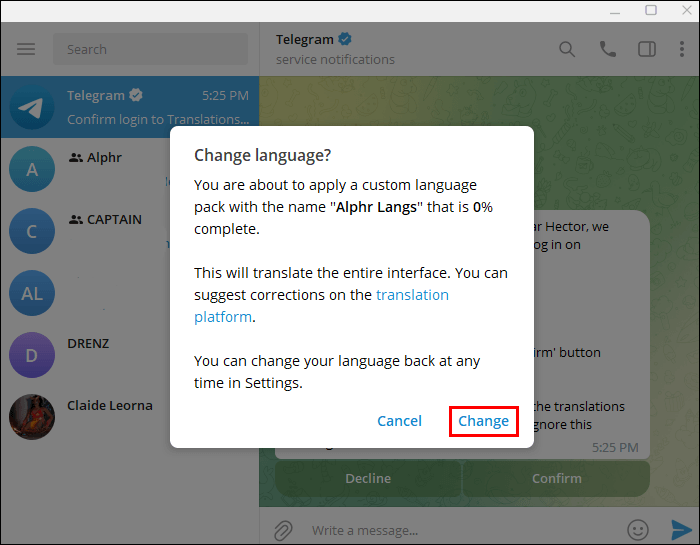The width and height of the screenshot is (700, 545).
Task: Open the emoji picker smiley icon
Action: pos(638,530)
